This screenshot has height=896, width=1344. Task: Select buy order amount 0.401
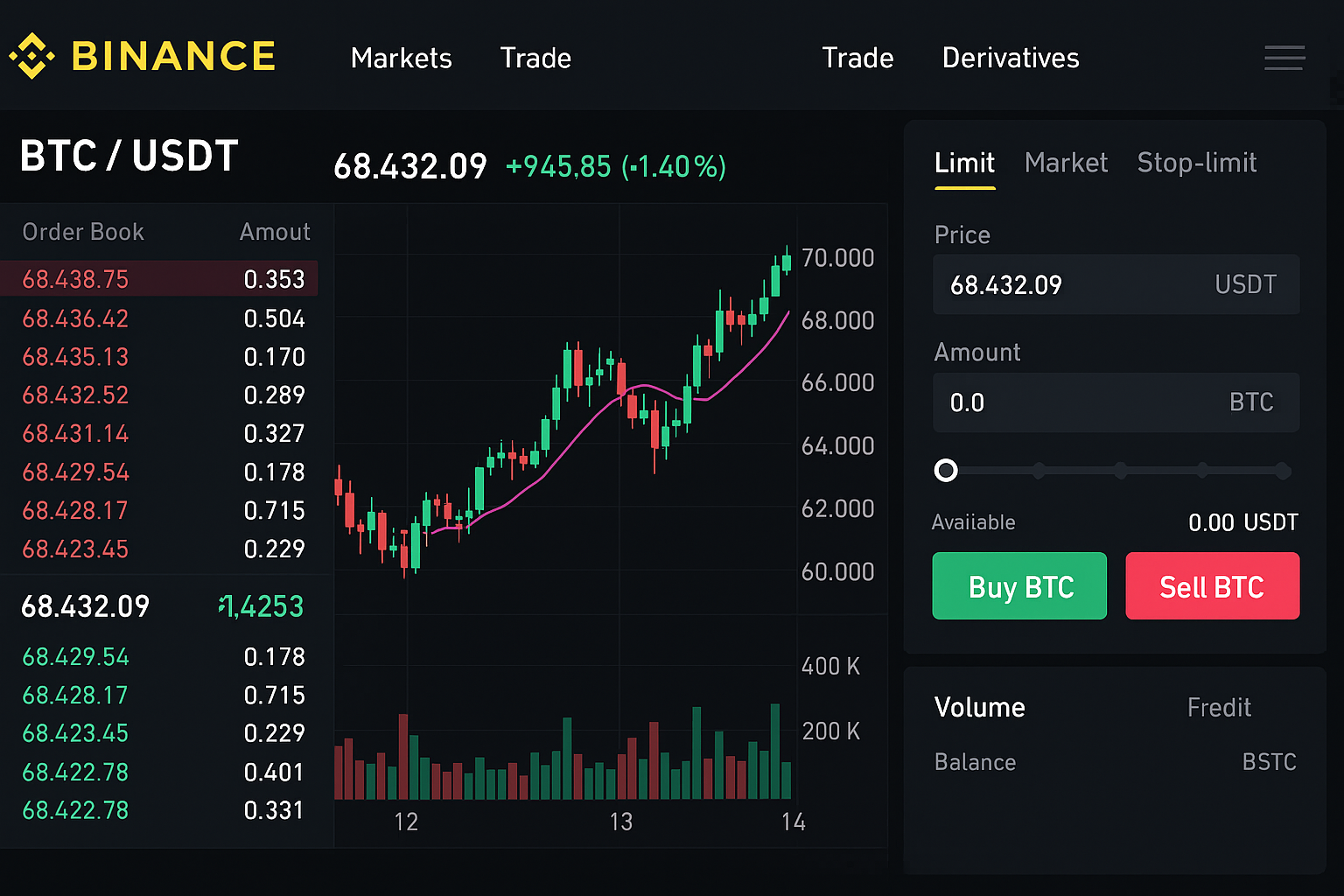(274, 773)
